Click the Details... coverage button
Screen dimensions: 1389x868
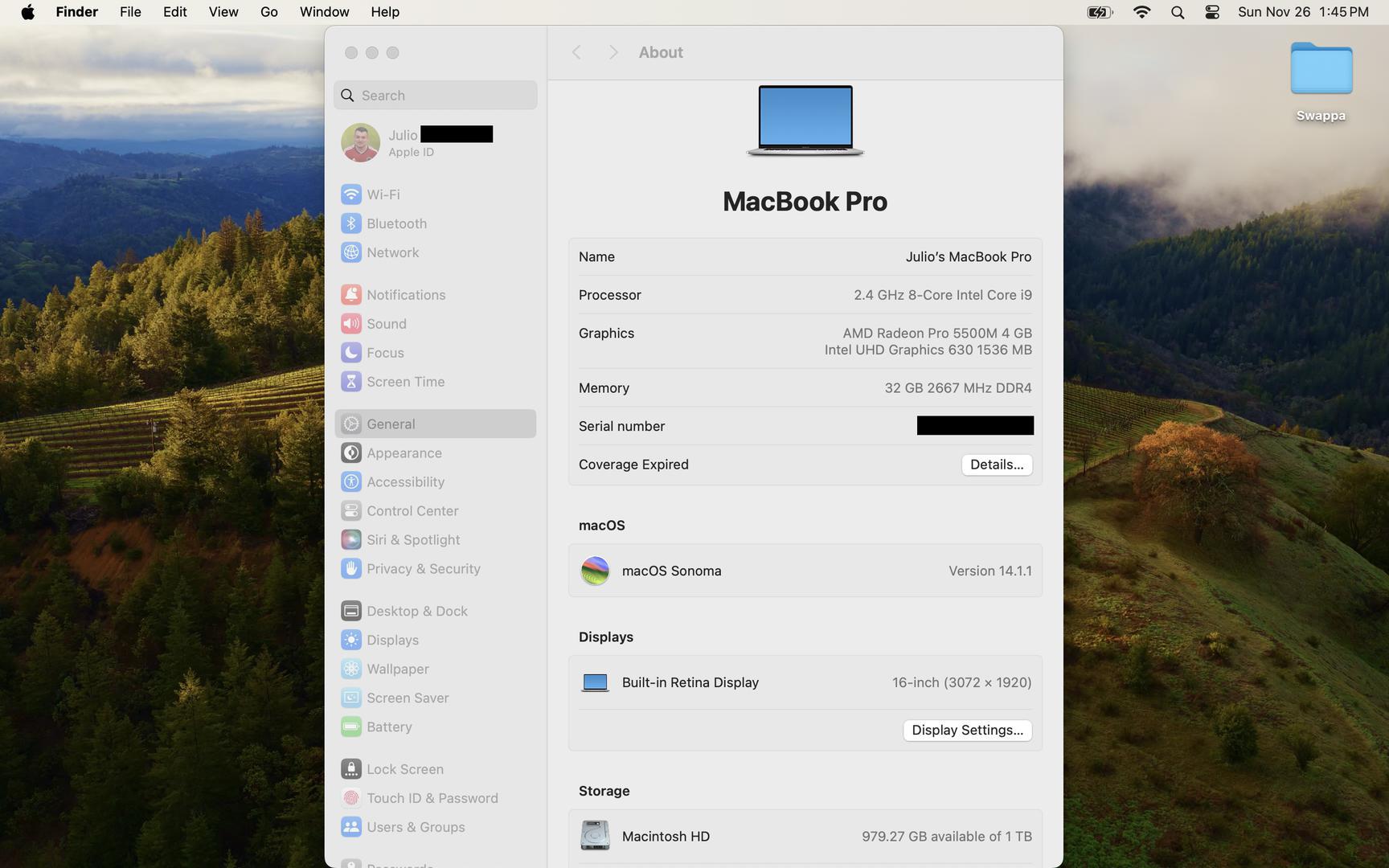point(997,465)
